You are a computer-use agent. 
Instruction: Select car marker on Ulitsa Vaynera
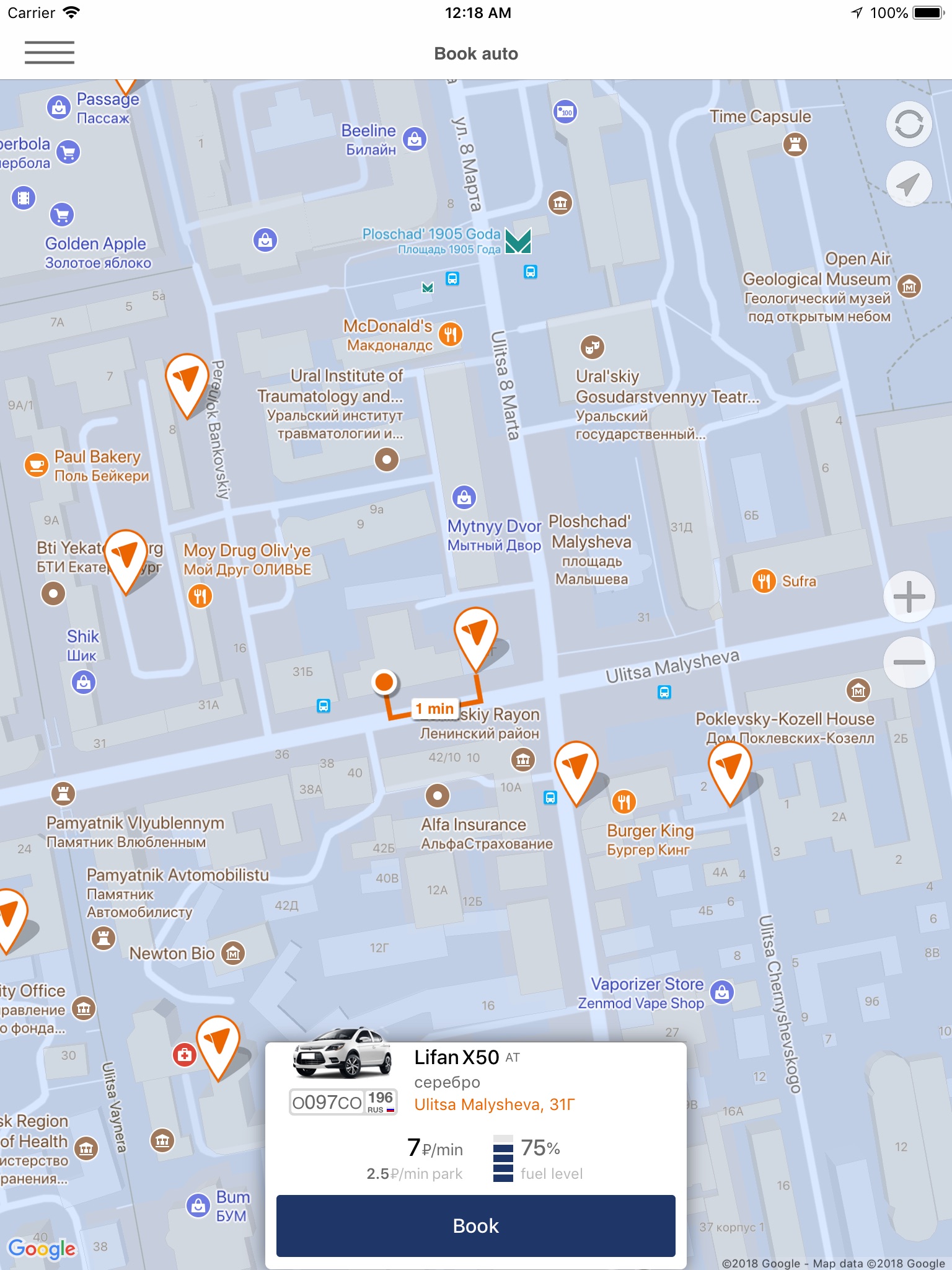click(x=218, y=1047)
